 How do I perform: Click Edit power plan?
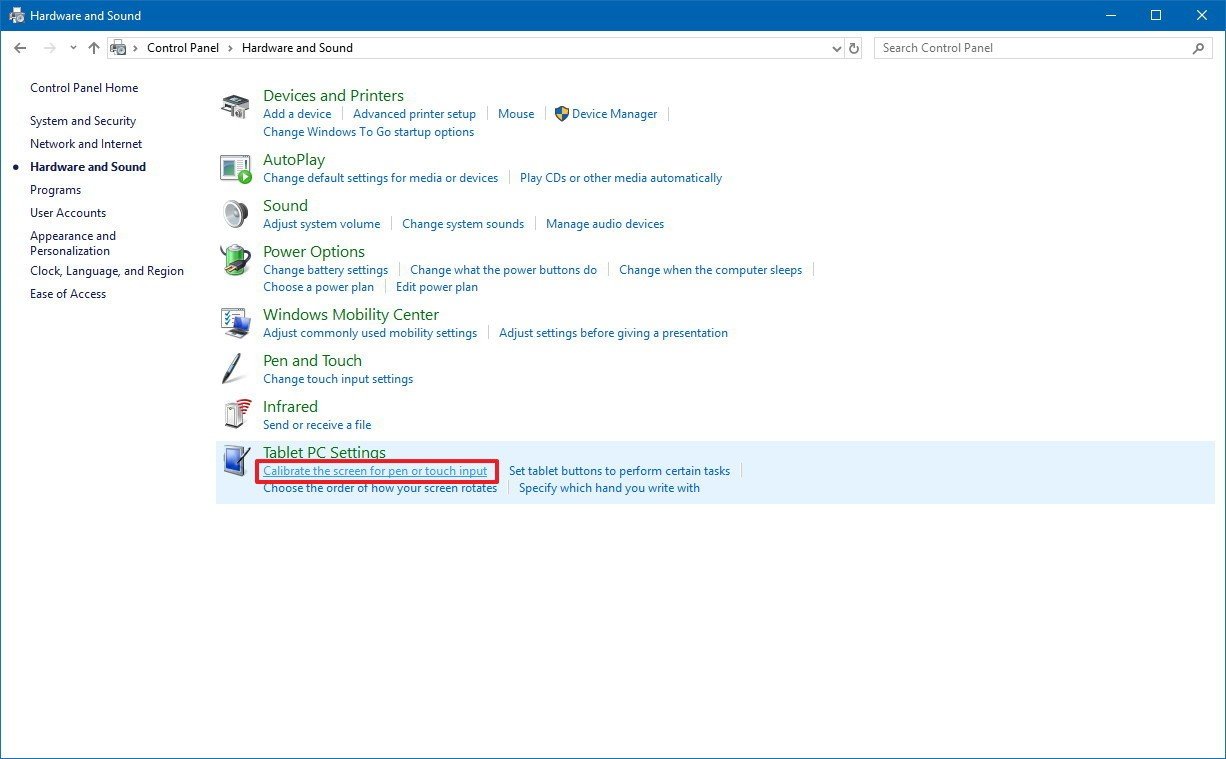click(x=437, y=287)
